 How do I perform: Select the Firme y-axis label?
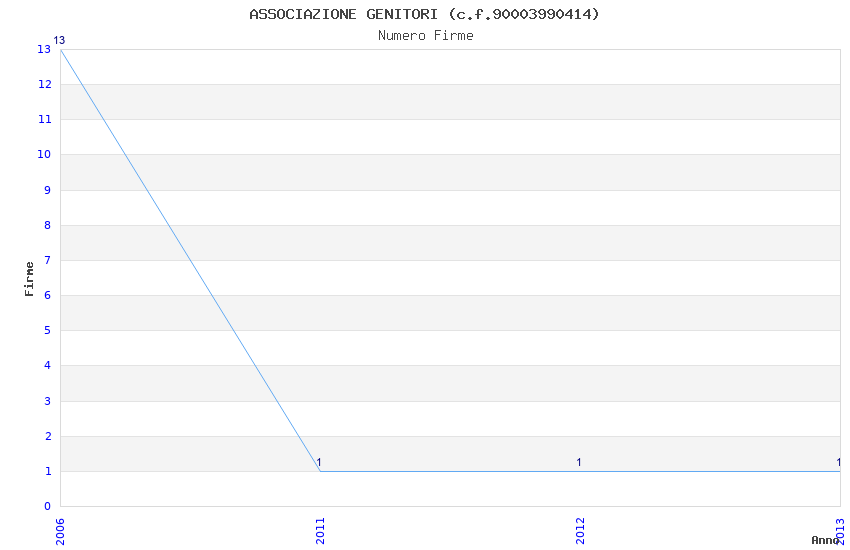tap(29, 279)
